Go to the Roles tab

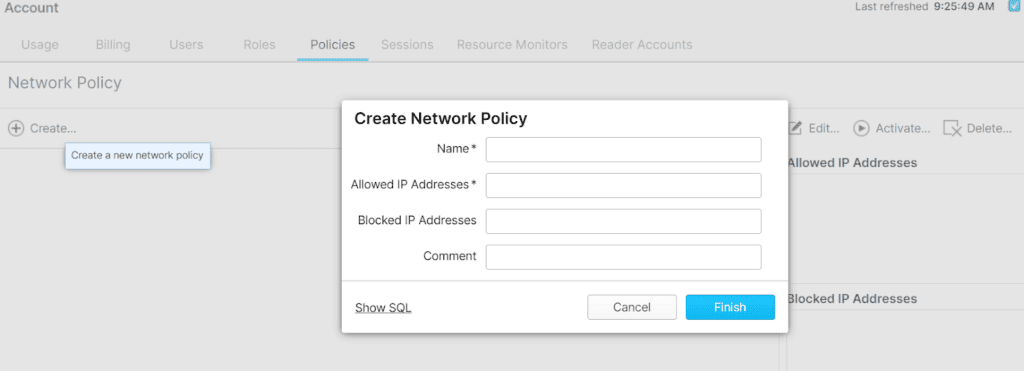259,45
